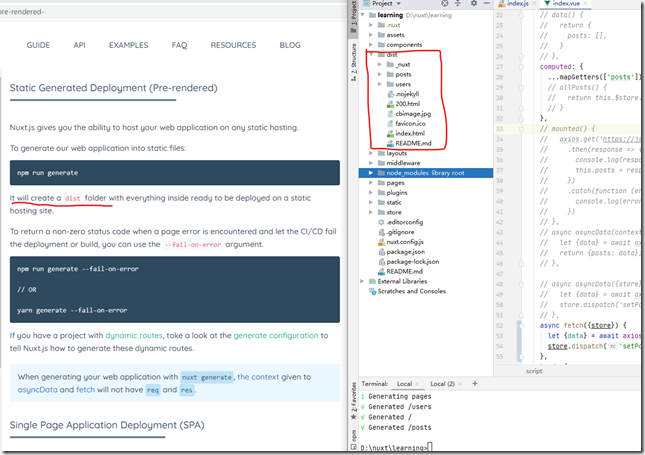Follow the generate configuration link
This screenshot has width=645, height=455.
click(x=276, y=335)
